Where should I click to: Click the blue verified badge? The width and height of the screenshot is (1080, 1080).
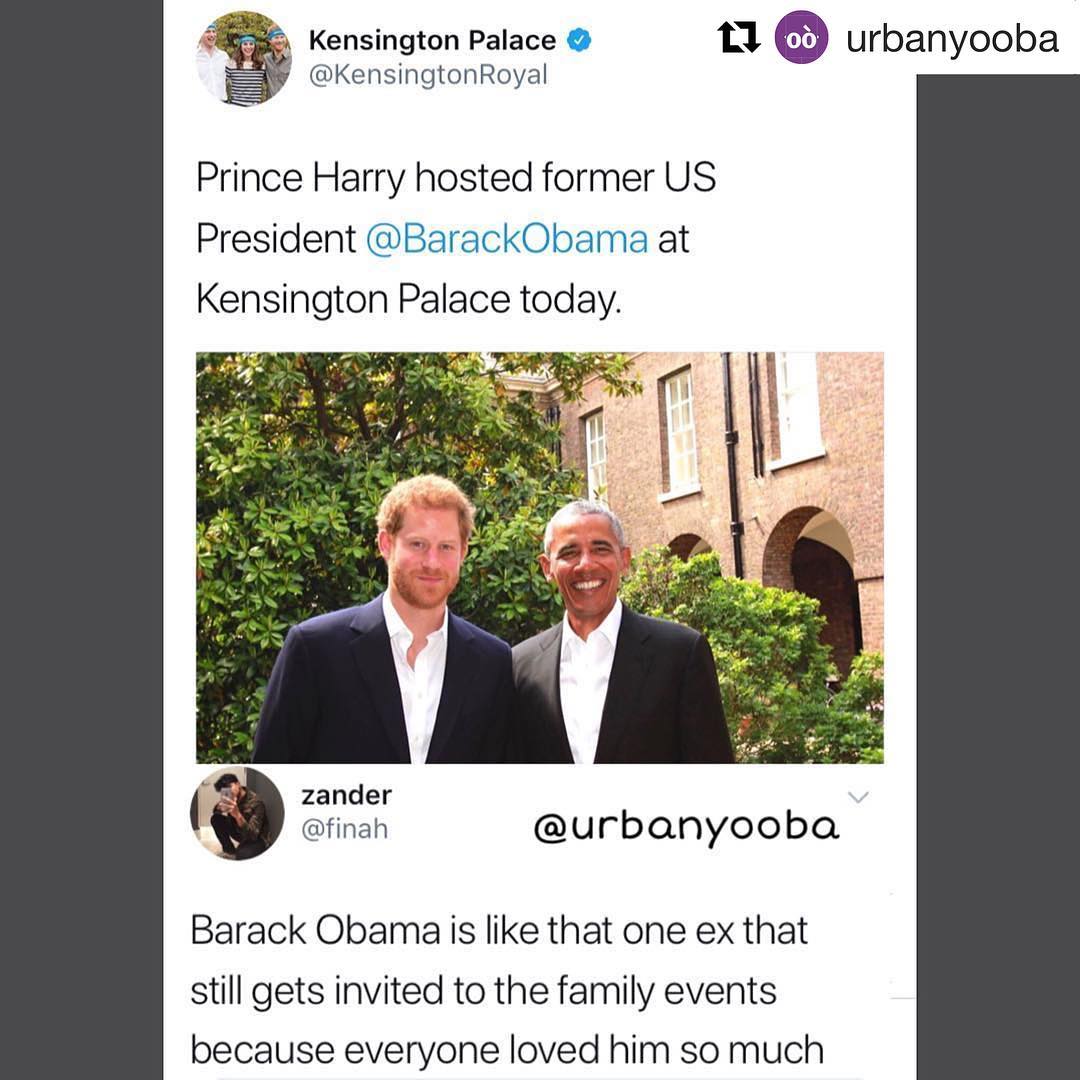click(580, 41)
